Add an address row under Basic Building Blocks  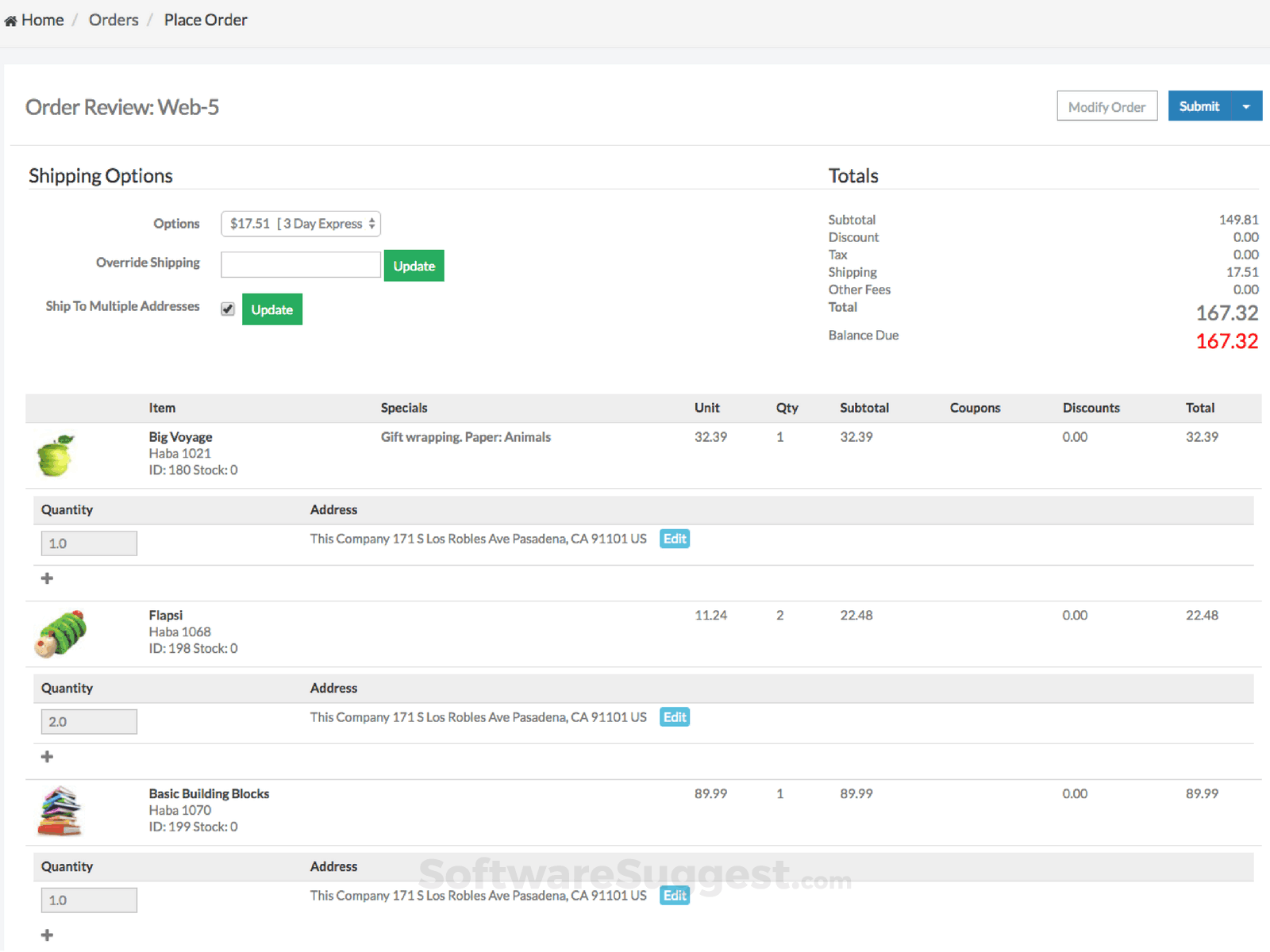click(x=47, y=935)
